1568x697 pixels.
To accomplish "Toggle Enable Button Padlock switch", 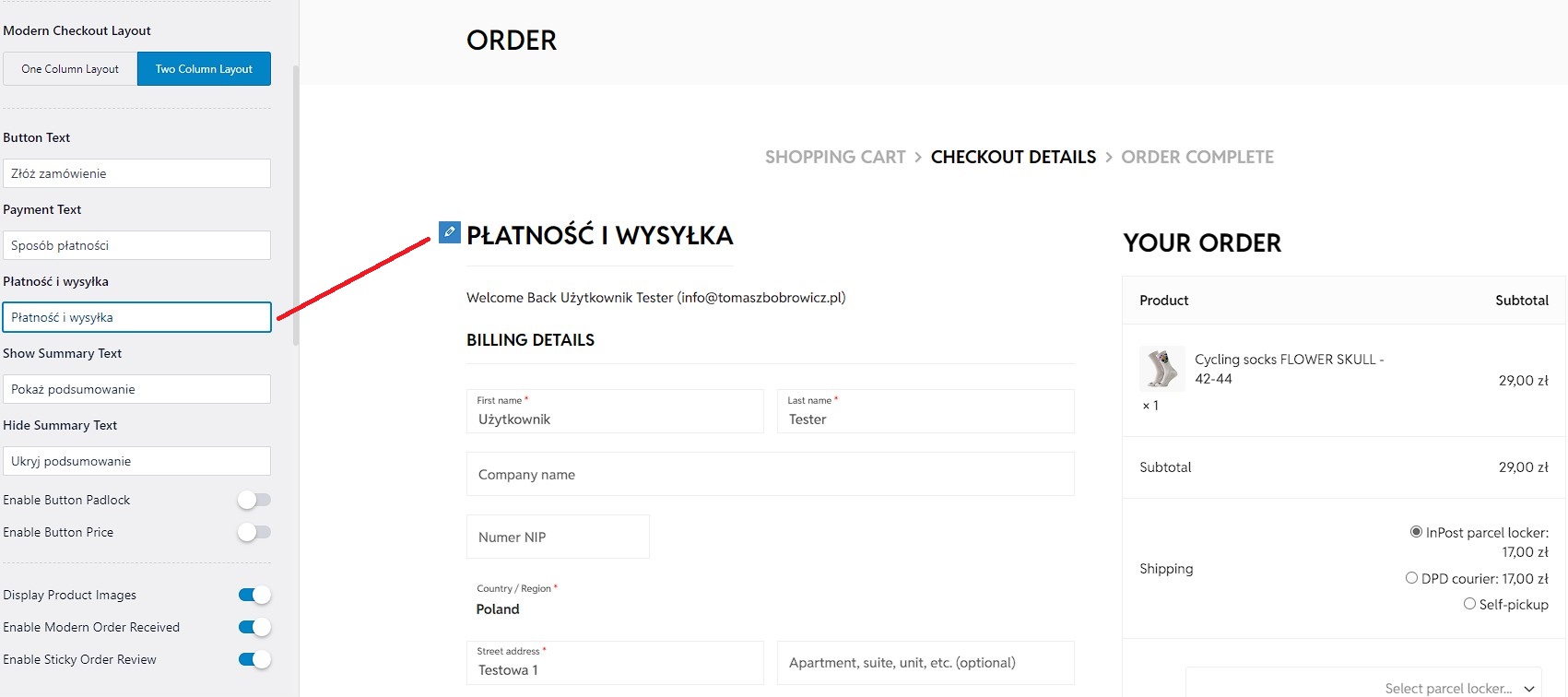I will coord(253,500).
